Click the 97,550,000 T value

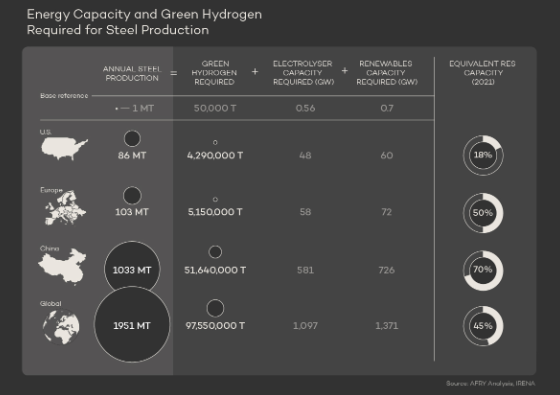pos(215,326)
